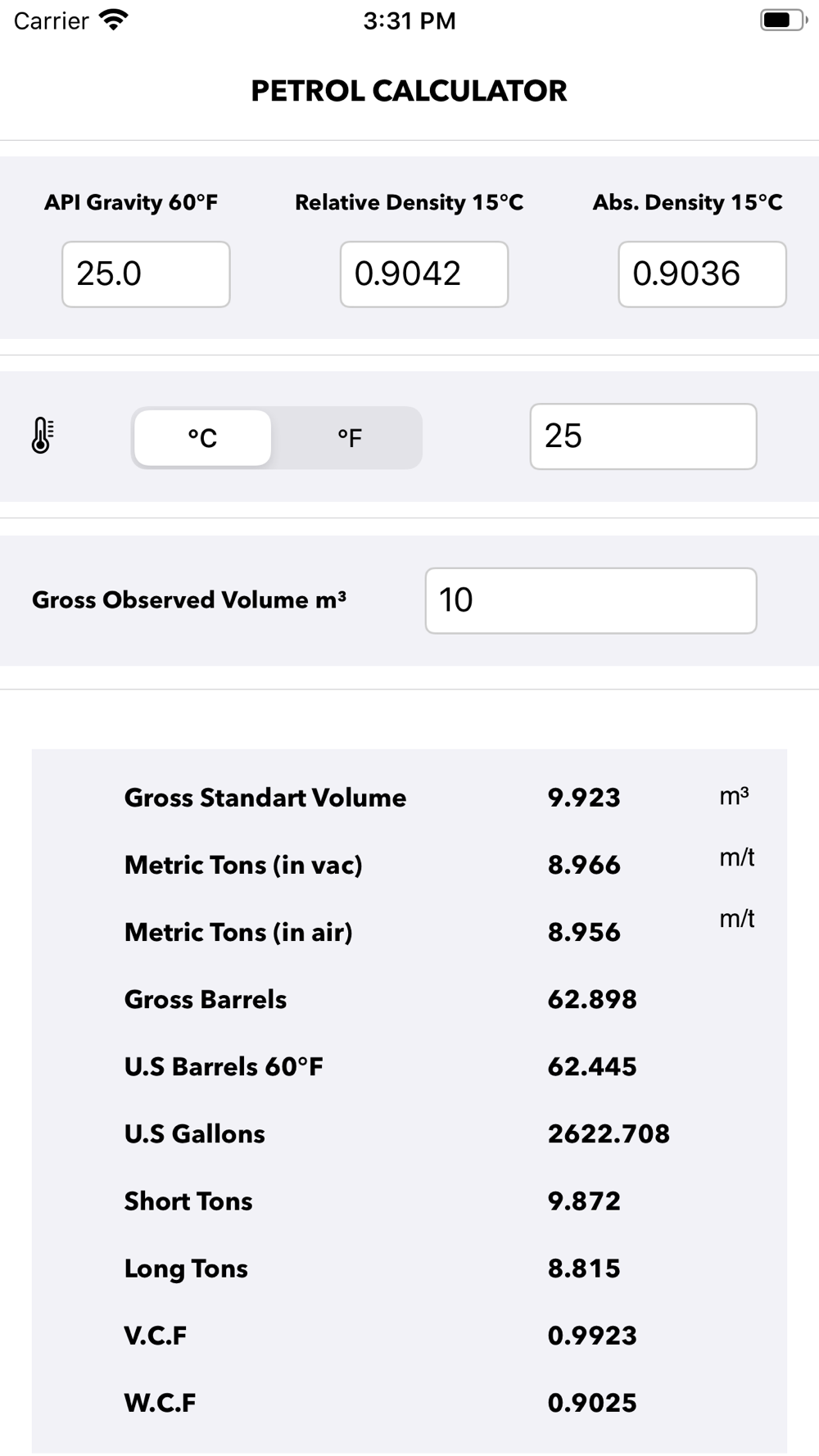This screenshot has width=819, height=1456.
Task: Focus the temperature value field showing 25
Action: [643, 436]
